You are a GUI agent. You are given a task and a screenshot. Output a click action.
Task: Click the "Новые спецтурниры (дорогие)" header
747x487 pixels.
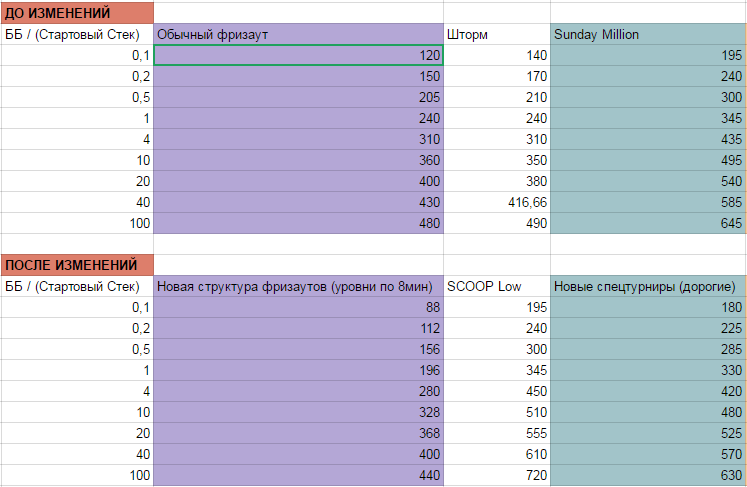click(648, 287)
